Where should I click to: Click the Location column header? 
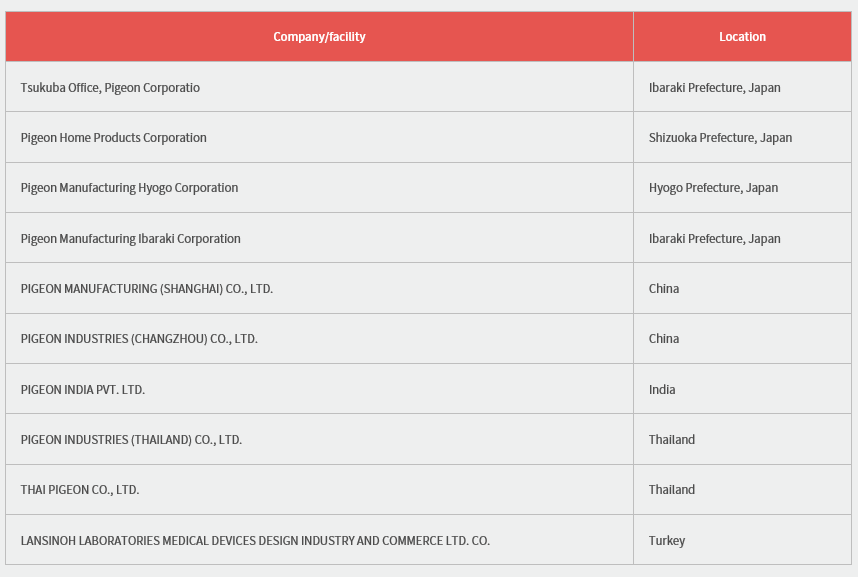click(x=742, y=37)
